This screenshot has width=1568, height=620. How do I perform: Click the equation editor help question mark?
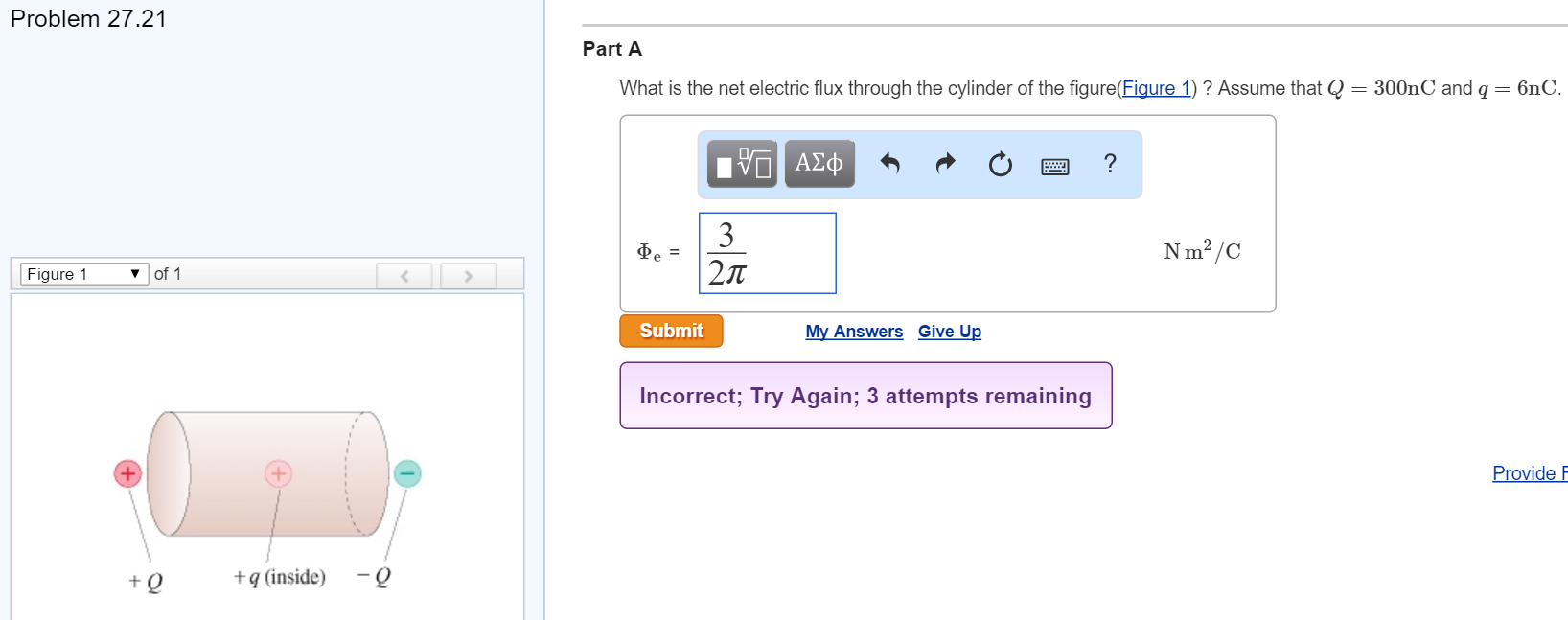coord(1109,164)
